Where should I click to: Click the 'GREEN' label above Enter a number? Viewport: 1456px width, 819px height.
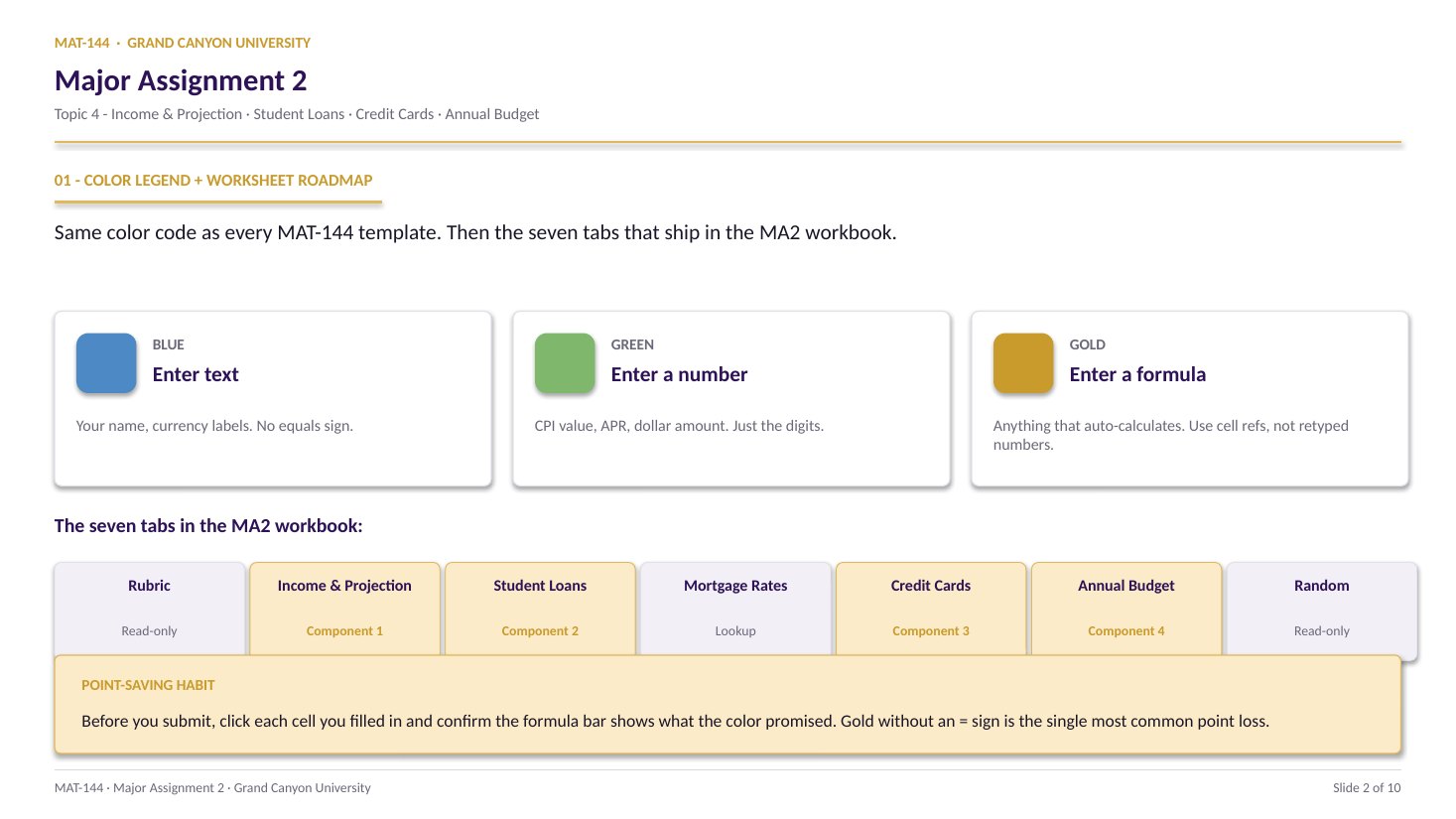click(x=632, y=344)
